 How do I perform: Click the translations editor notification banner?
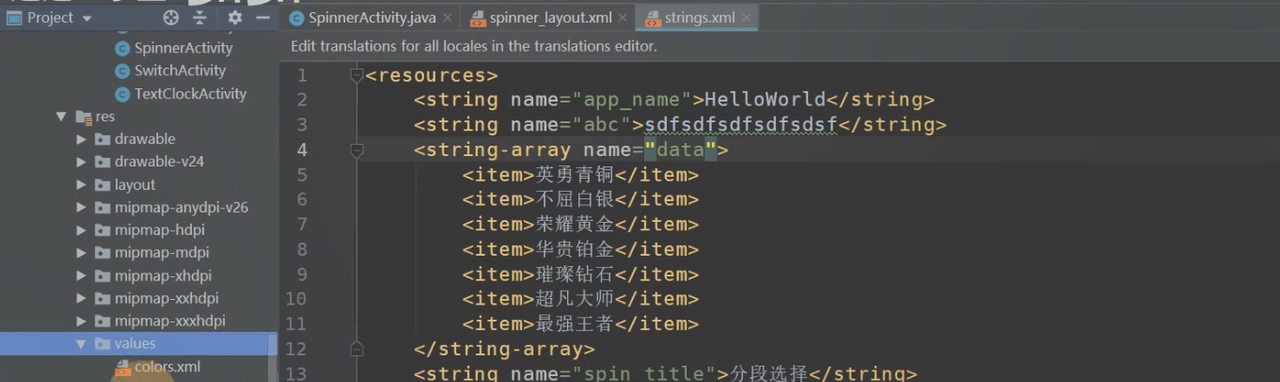tap(779, 46)
